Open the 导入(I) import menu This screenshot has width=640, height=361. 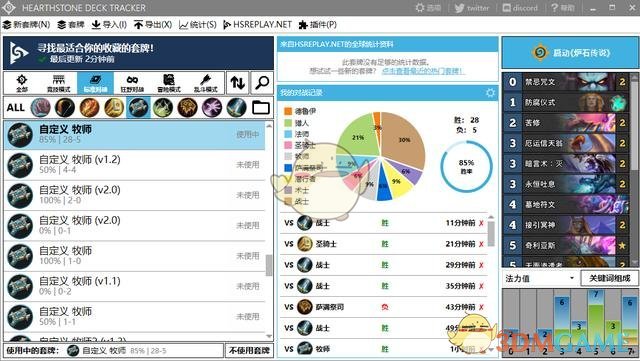click(x=109, y=25)
